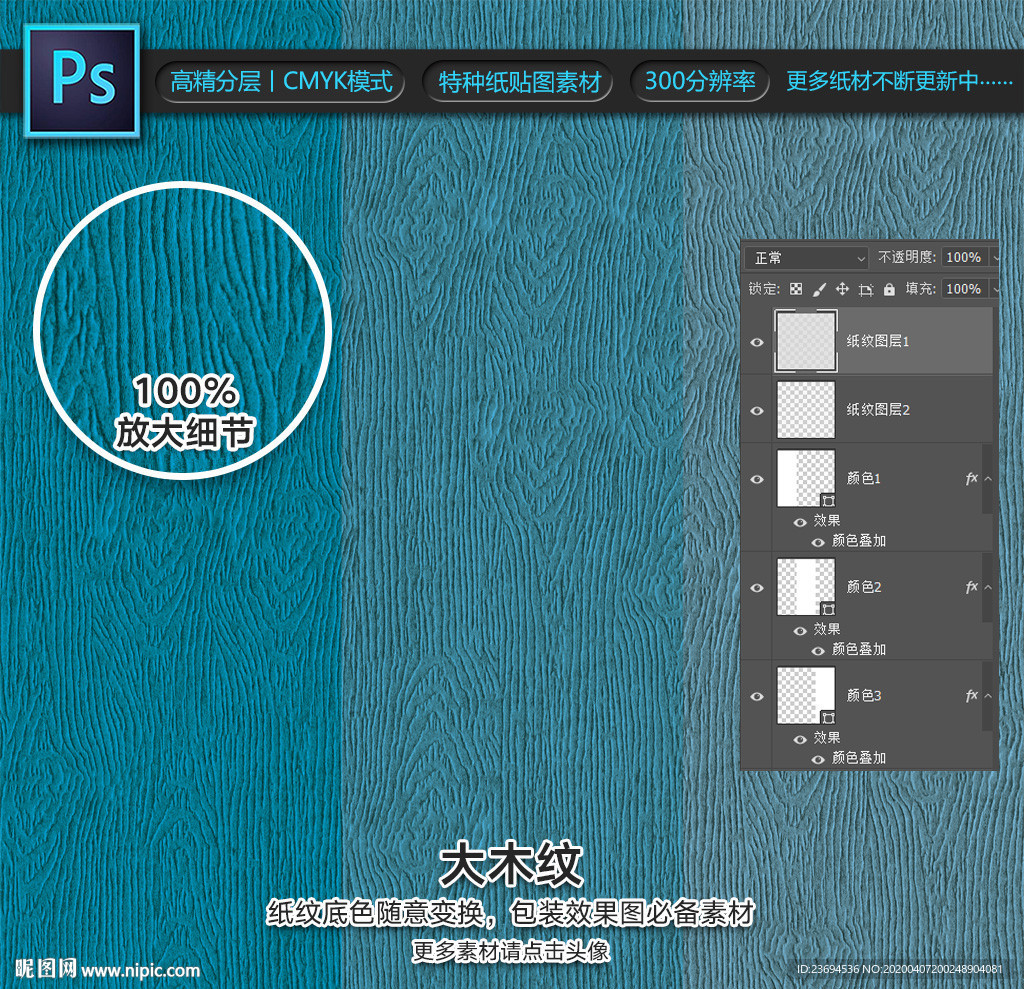Hide the 纸纹图层1 layer
Viewport: 1024px width, 989px height.
757,342
